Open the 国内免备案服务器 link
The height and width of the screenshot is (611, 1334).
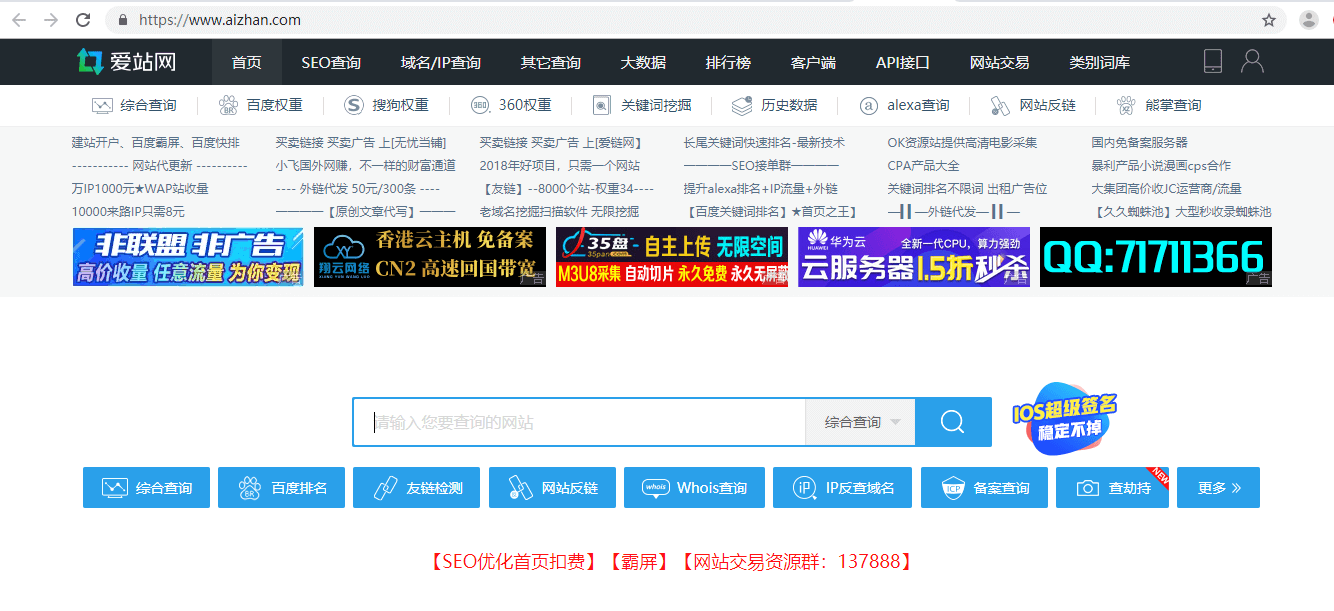[x=1140, y=143]
